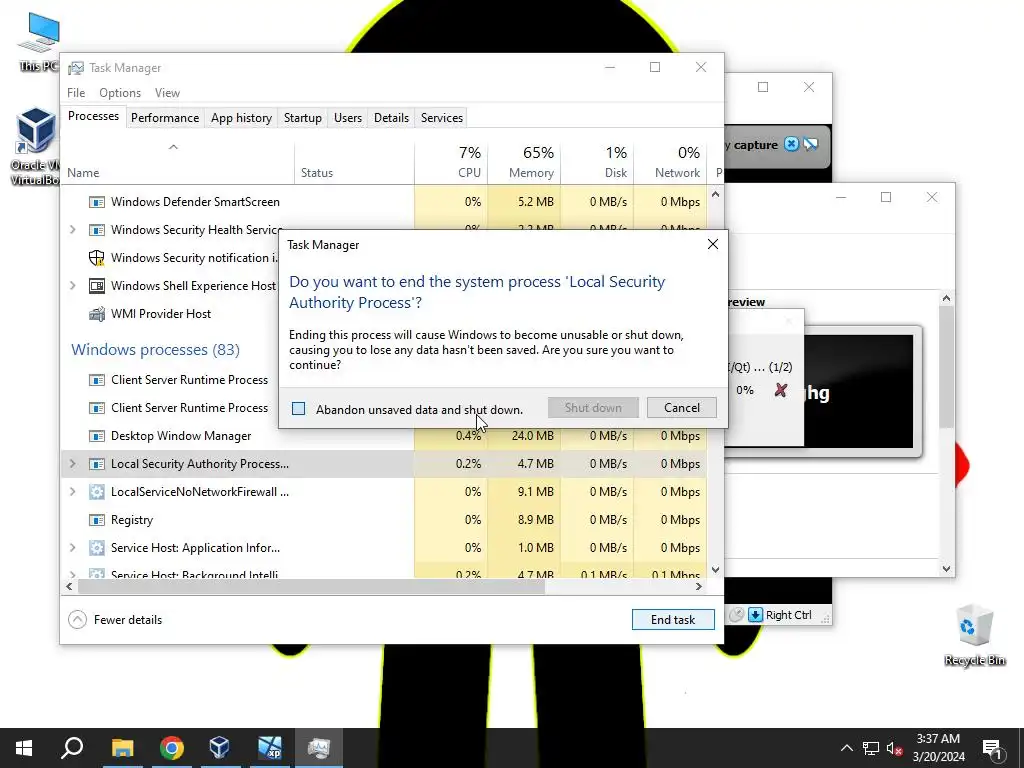Sort by Memory column header

click(x=524, y=162)
